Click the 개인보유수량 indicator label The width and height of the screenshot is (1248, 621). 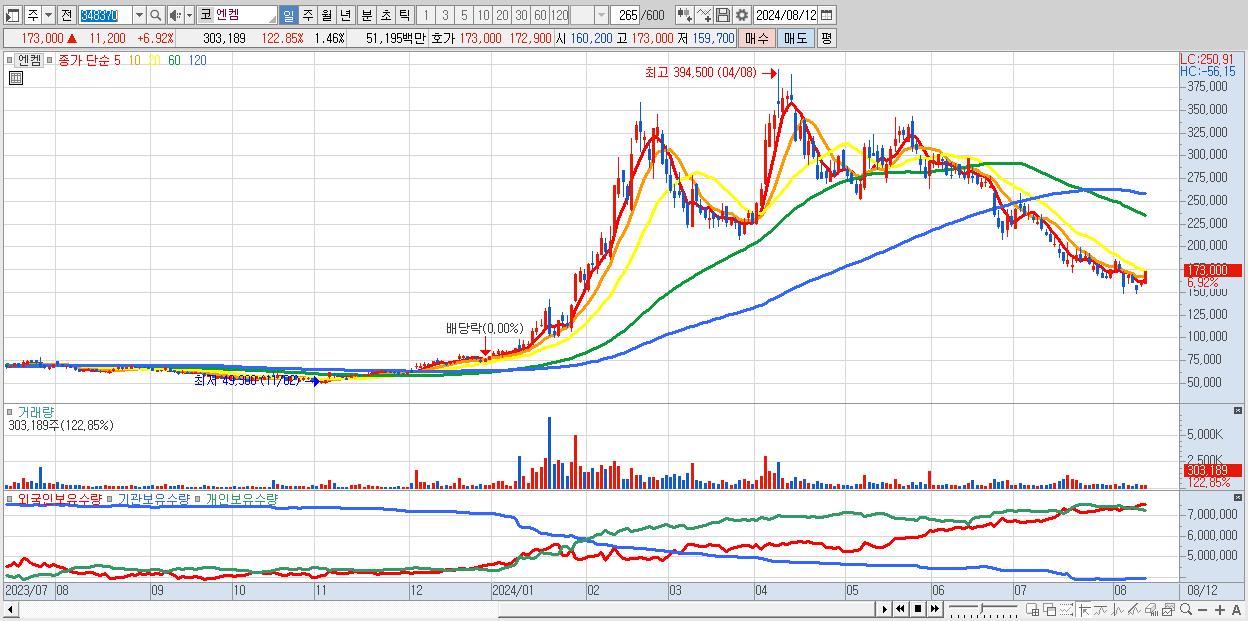pyautogui.click(x=241, y=498)
